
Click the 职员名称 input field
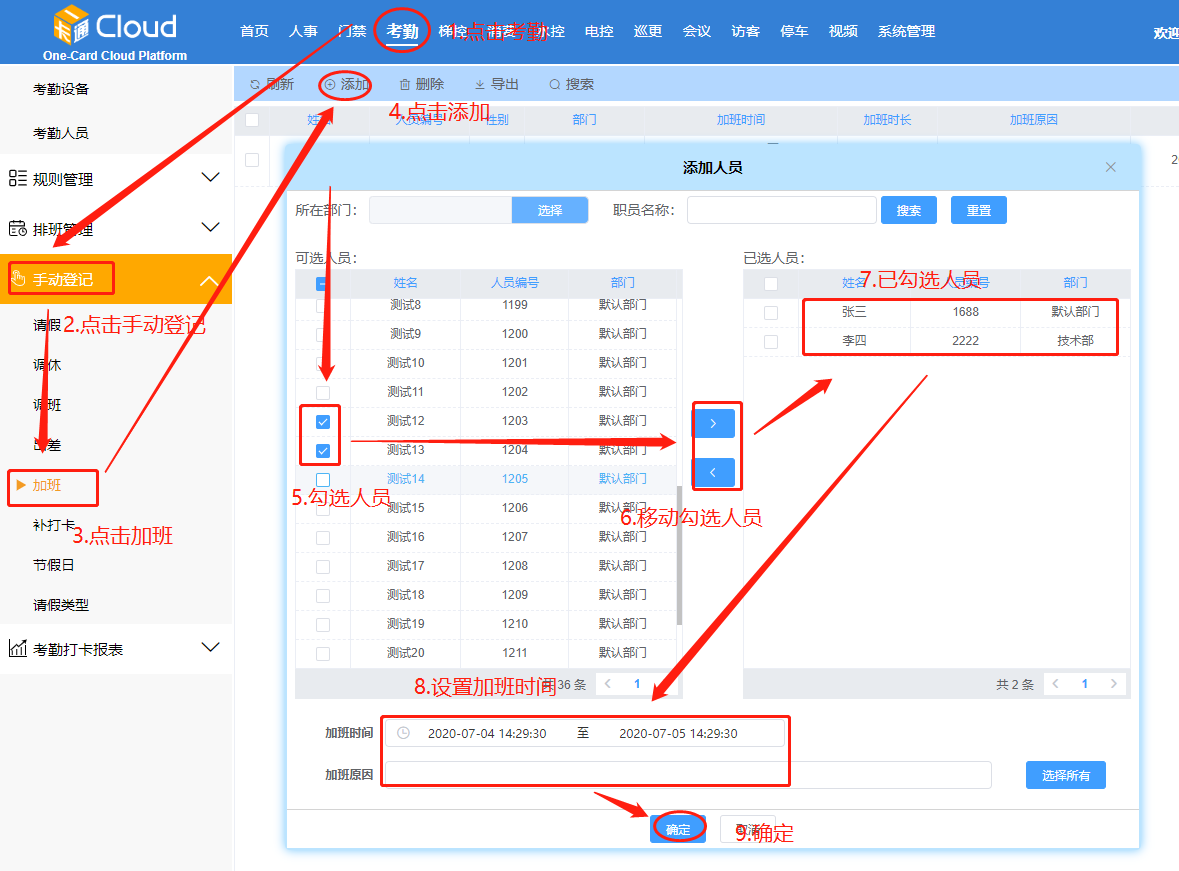tap(781, 210)
